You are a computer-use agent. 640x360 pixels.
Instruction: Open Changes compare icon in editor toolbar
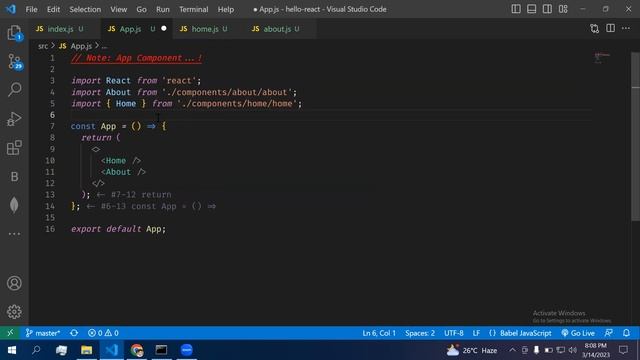[595, 29]
